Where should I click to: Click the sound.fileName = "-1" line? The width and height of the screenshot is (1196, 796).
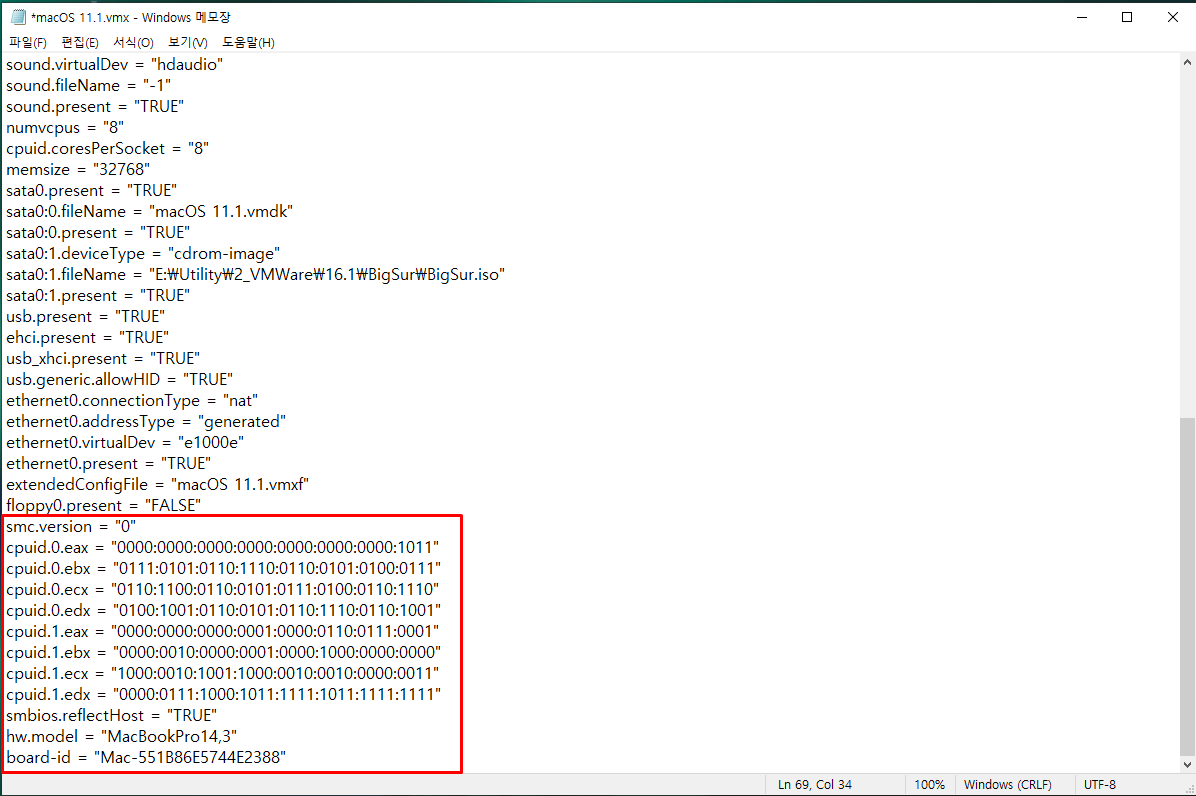(x=88, y=85)
